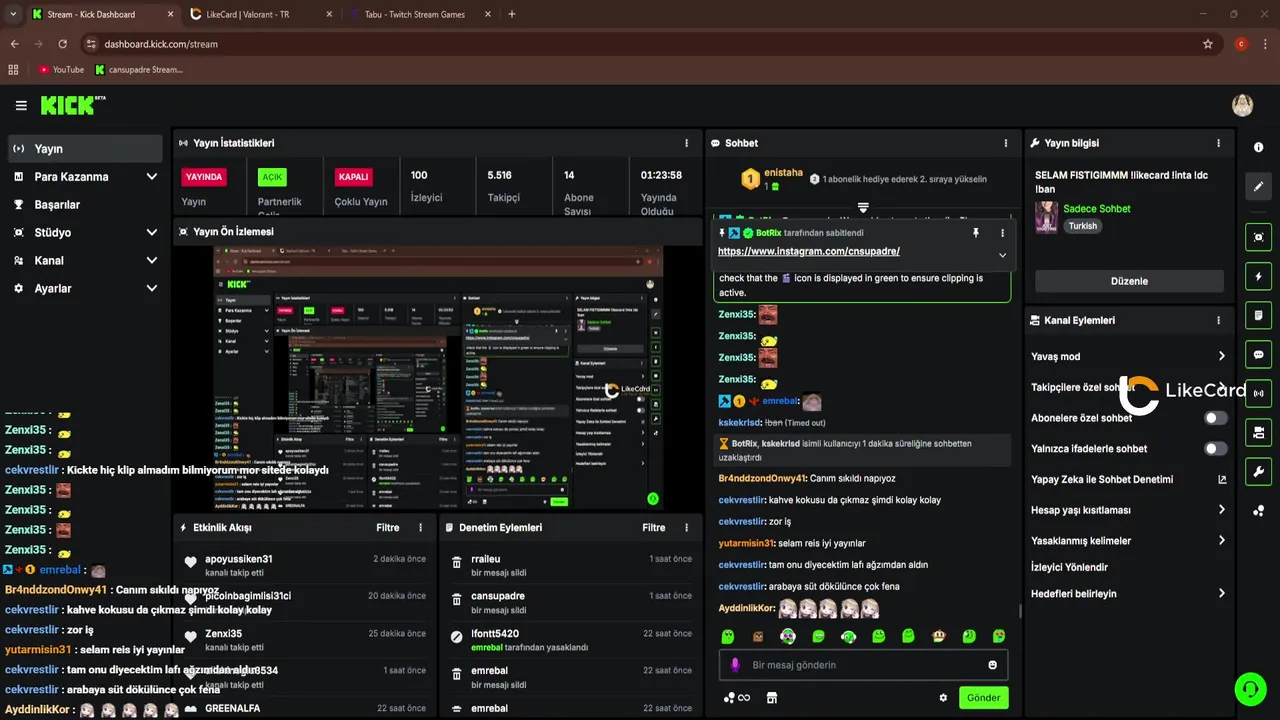Open Yayın İstatistikleri three-dot menu

(686, 143)
